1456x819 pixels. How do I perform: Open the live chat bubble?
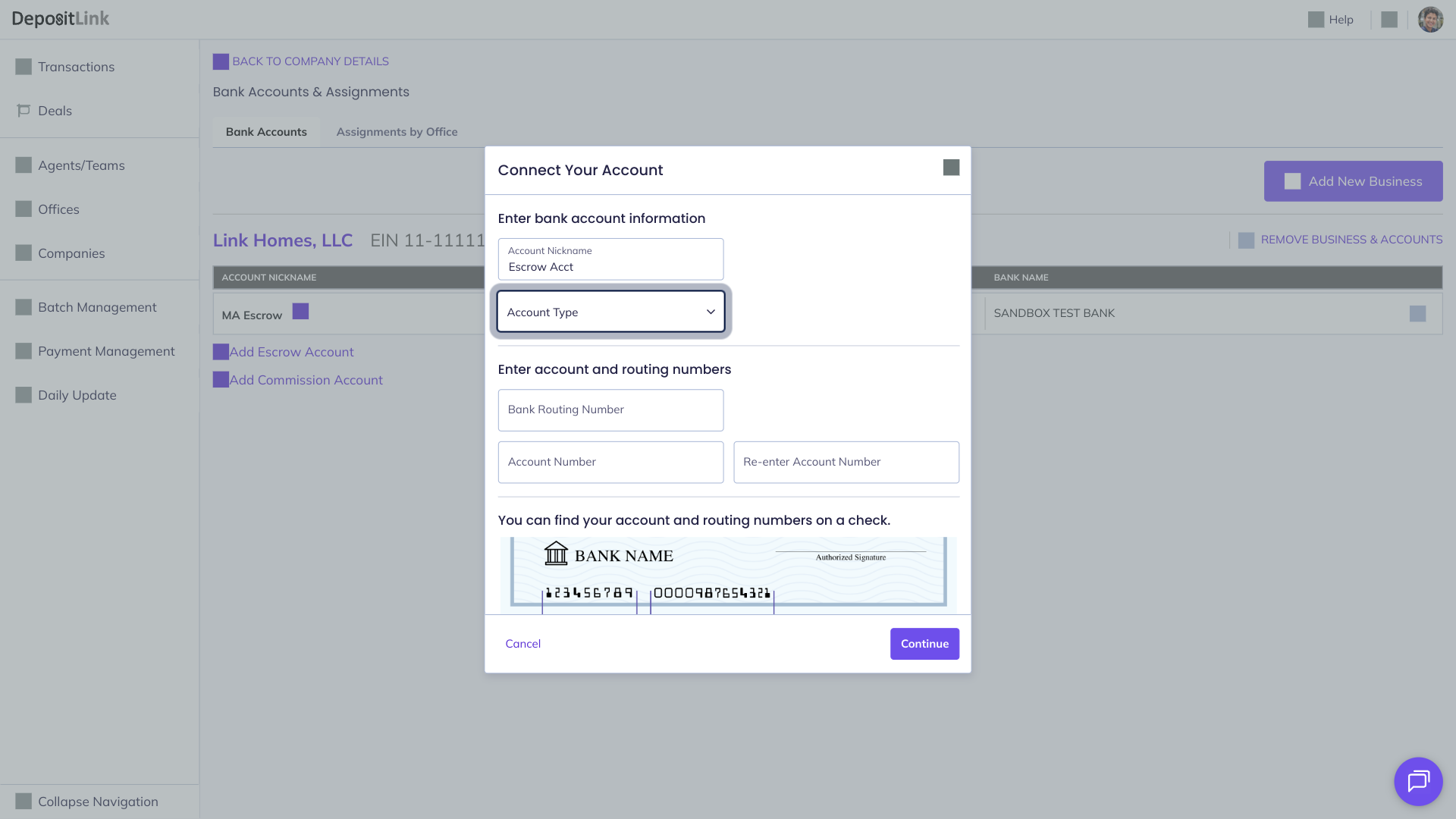click(1418, 781)
